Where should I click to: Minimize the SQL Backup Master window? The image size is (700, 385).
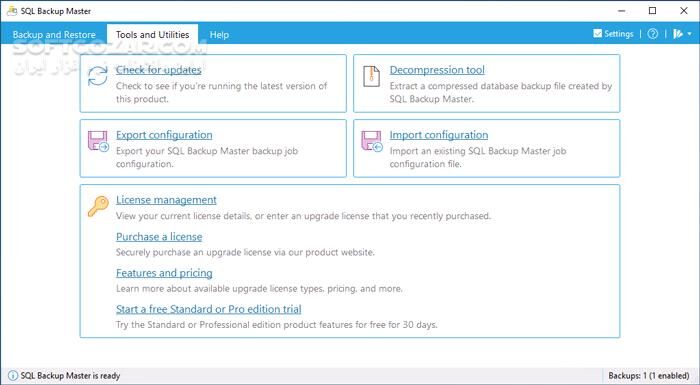[x=622, y=11]
